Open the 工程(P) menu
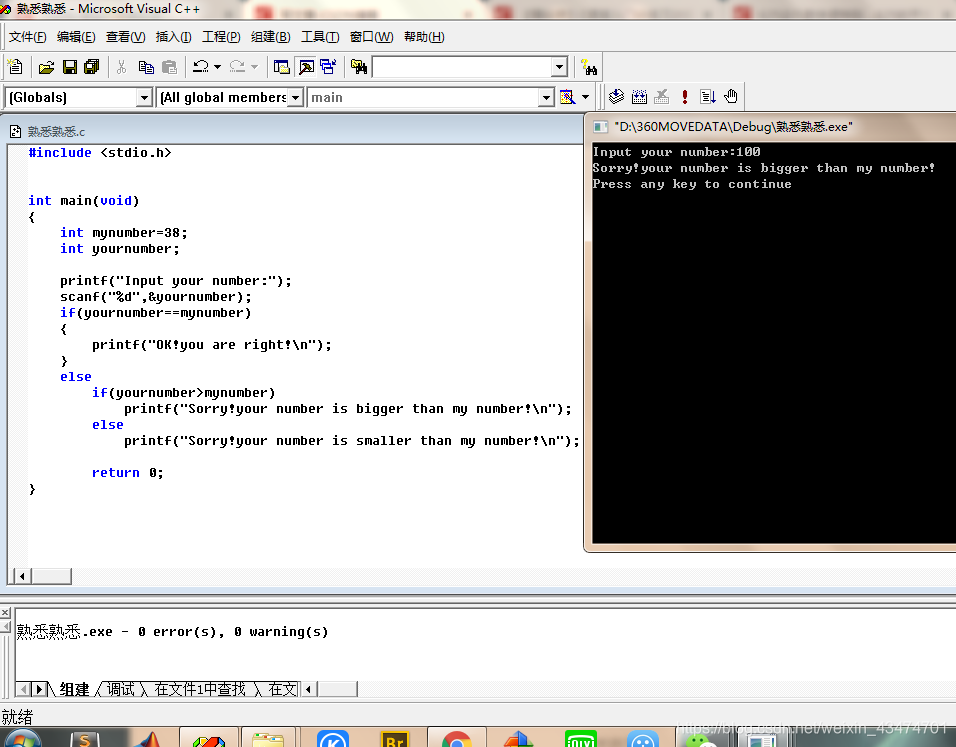The height and width of the screenshot is (747, 956). (219, 36)
